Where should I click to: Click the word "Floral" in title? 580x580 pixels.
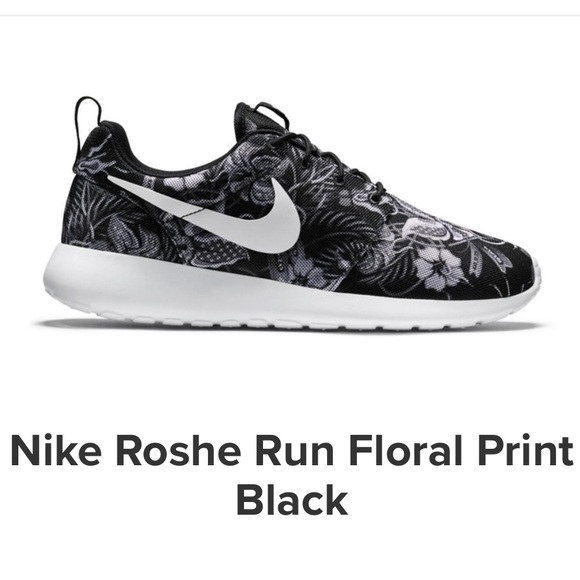tap(406, 451)
